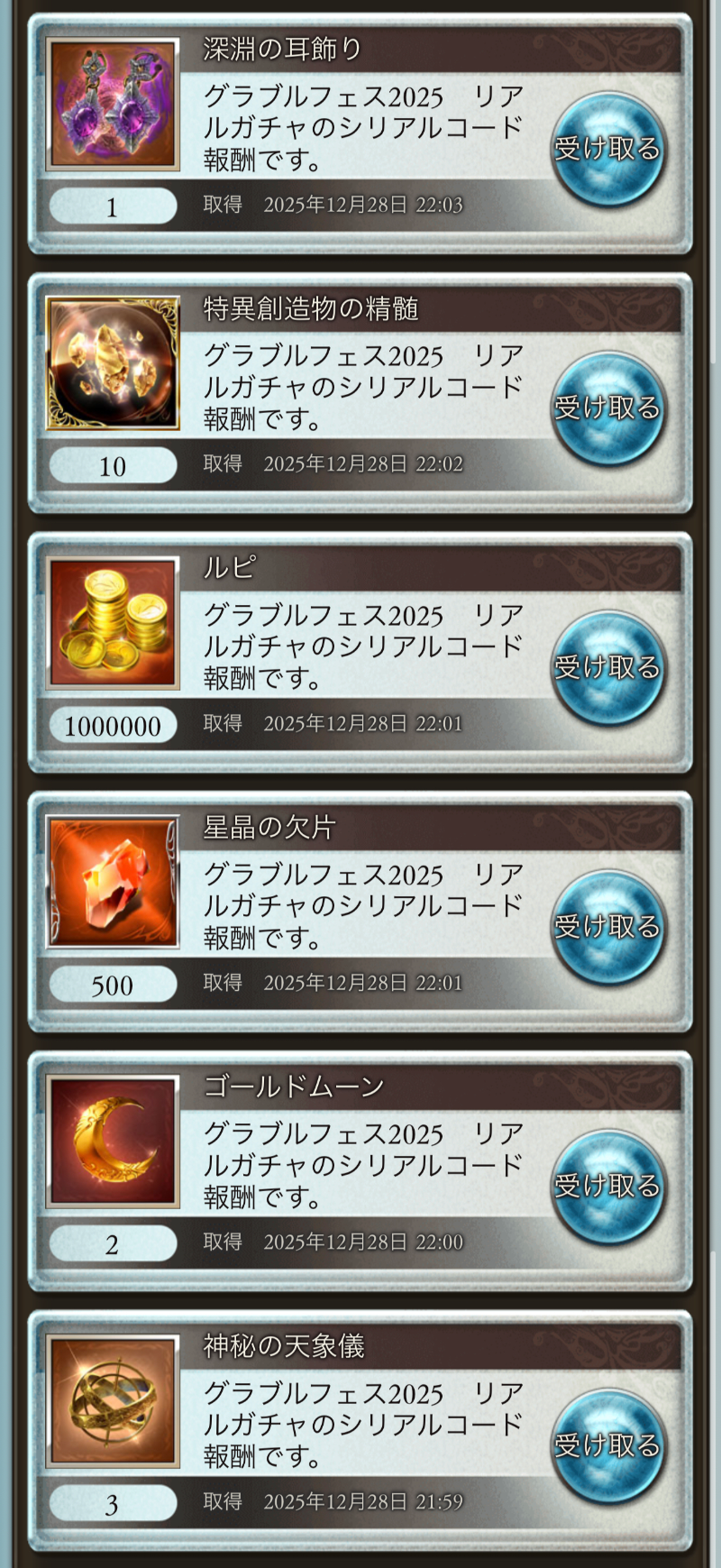
Task: Claim the 神秘の天象儀 reward with 受け取る
Action: 608,1445
